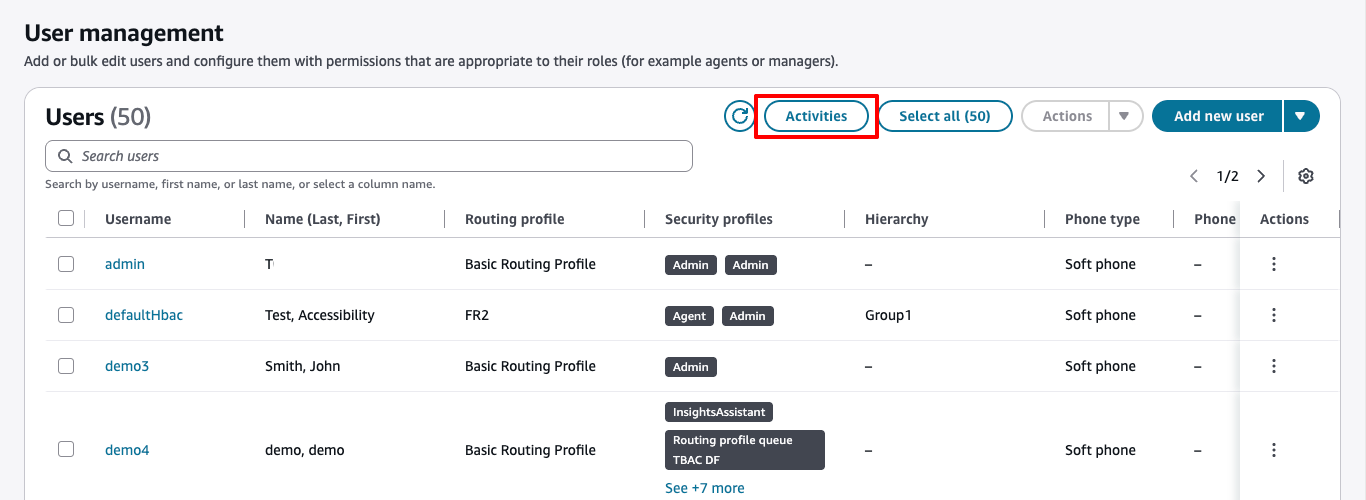This screenshot has height=500, width=1366.
Task: Open actions menu for defaultHbac row
Action: click(1274, 315)
